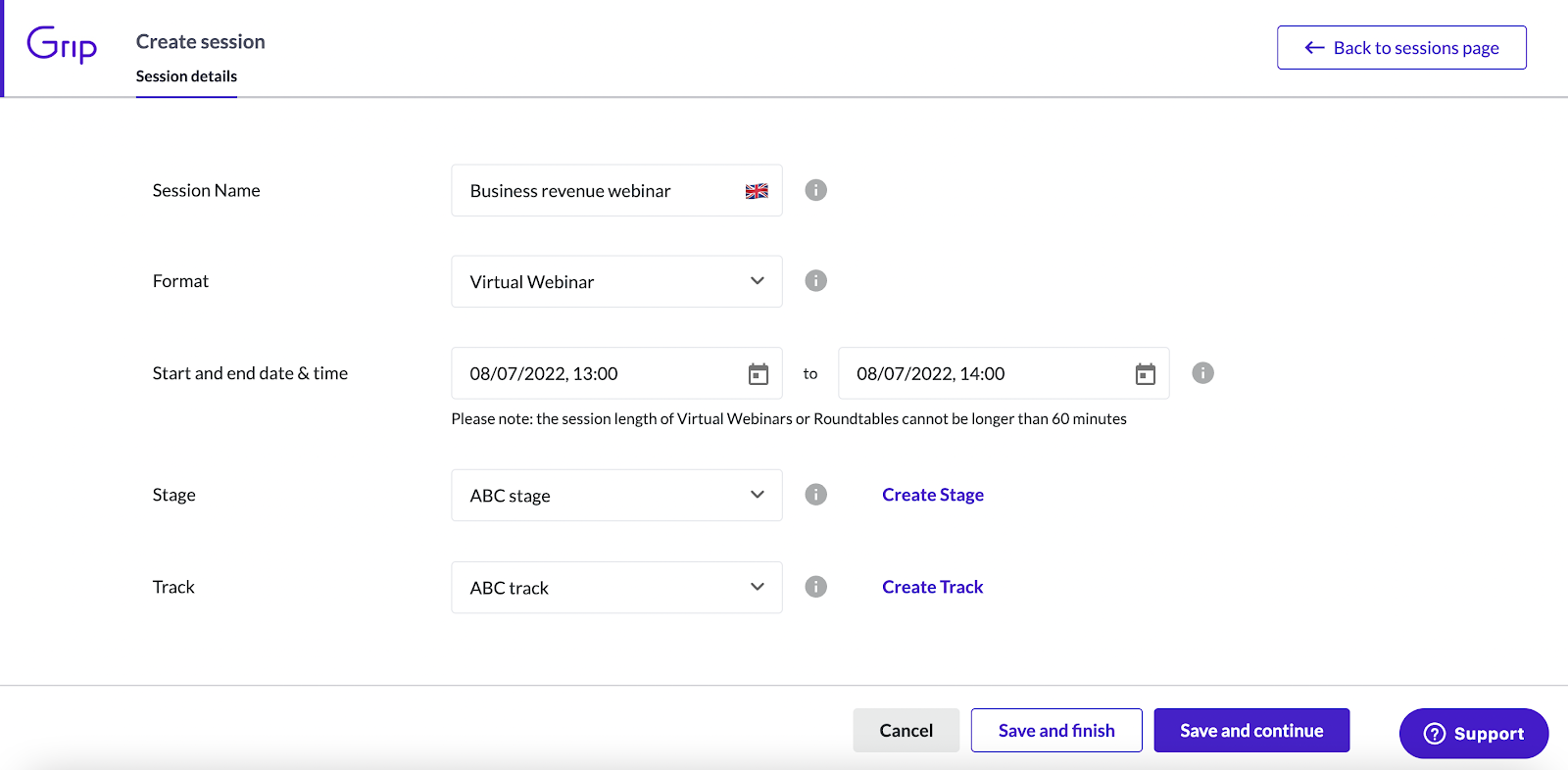Click the info icon beside Session Name
This screenshot has height=770, width=1568.
coord(815,190)
